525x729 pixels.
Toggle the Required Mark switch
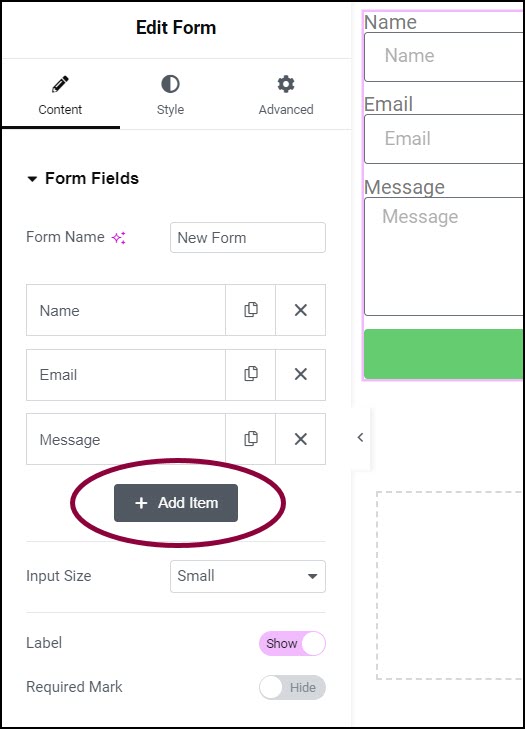(x=292, y=687)
